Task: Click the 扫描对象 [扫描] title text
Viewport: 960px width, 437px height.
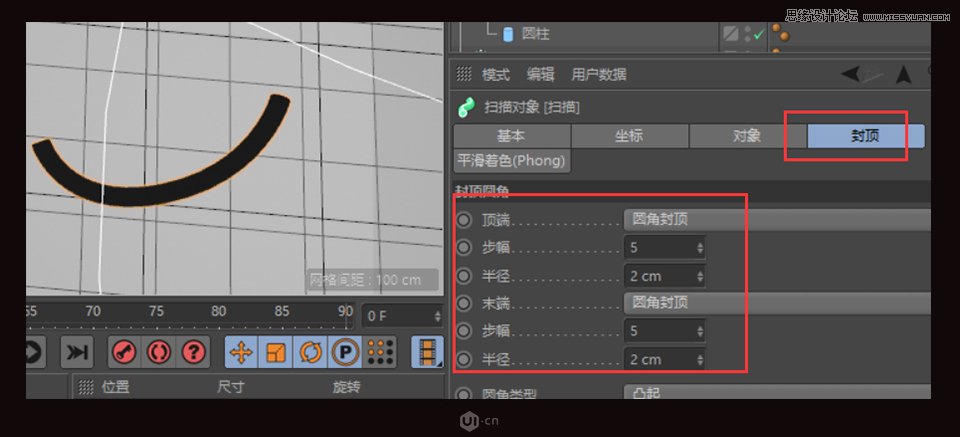Action: point(532,108)
